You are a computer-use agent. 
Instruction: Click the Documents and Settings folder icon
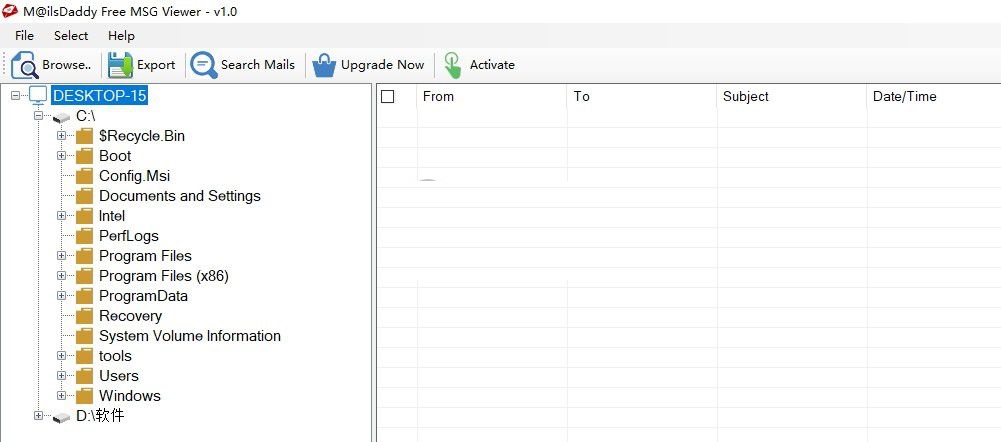(x=84, y=196)
